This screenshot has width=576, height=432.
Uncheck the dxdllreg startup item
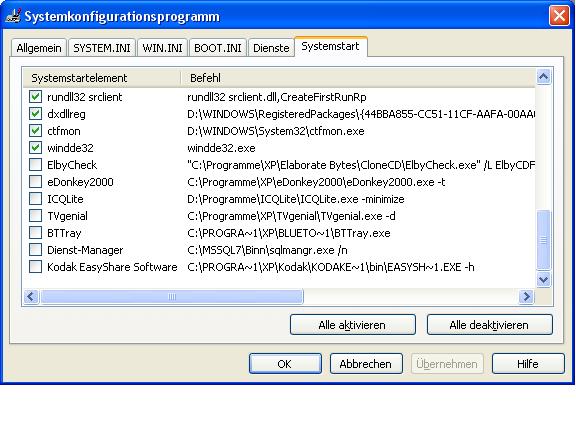35,114
